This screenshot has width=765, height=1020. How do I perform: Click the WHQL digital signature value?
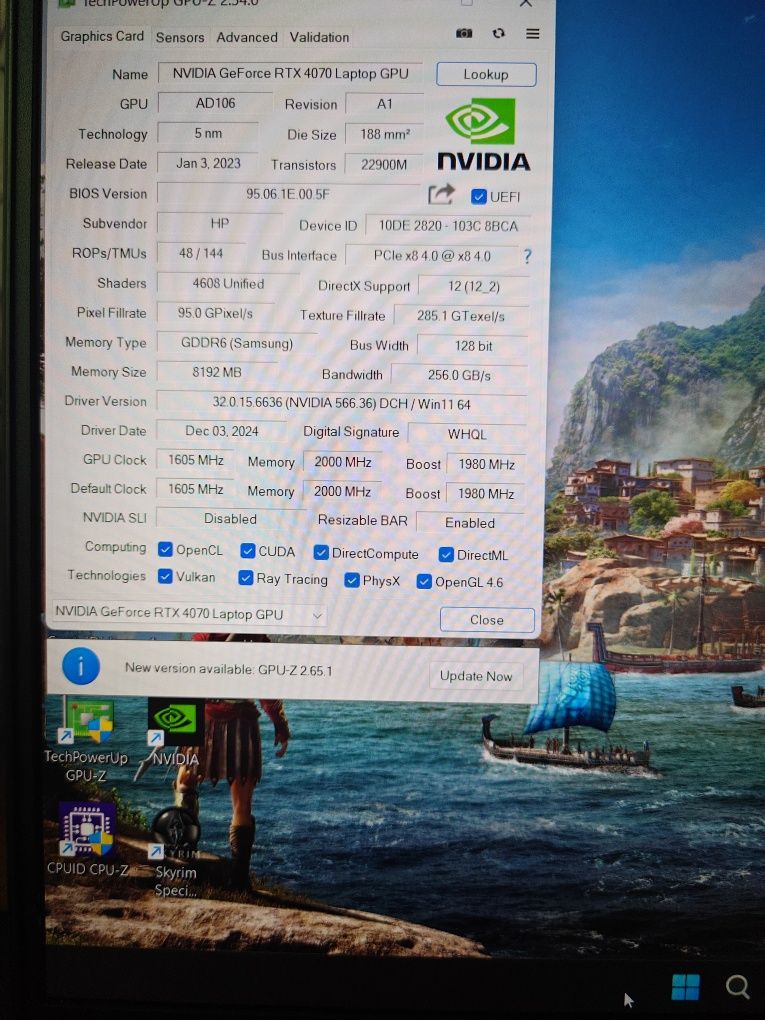tap(467, 434)
